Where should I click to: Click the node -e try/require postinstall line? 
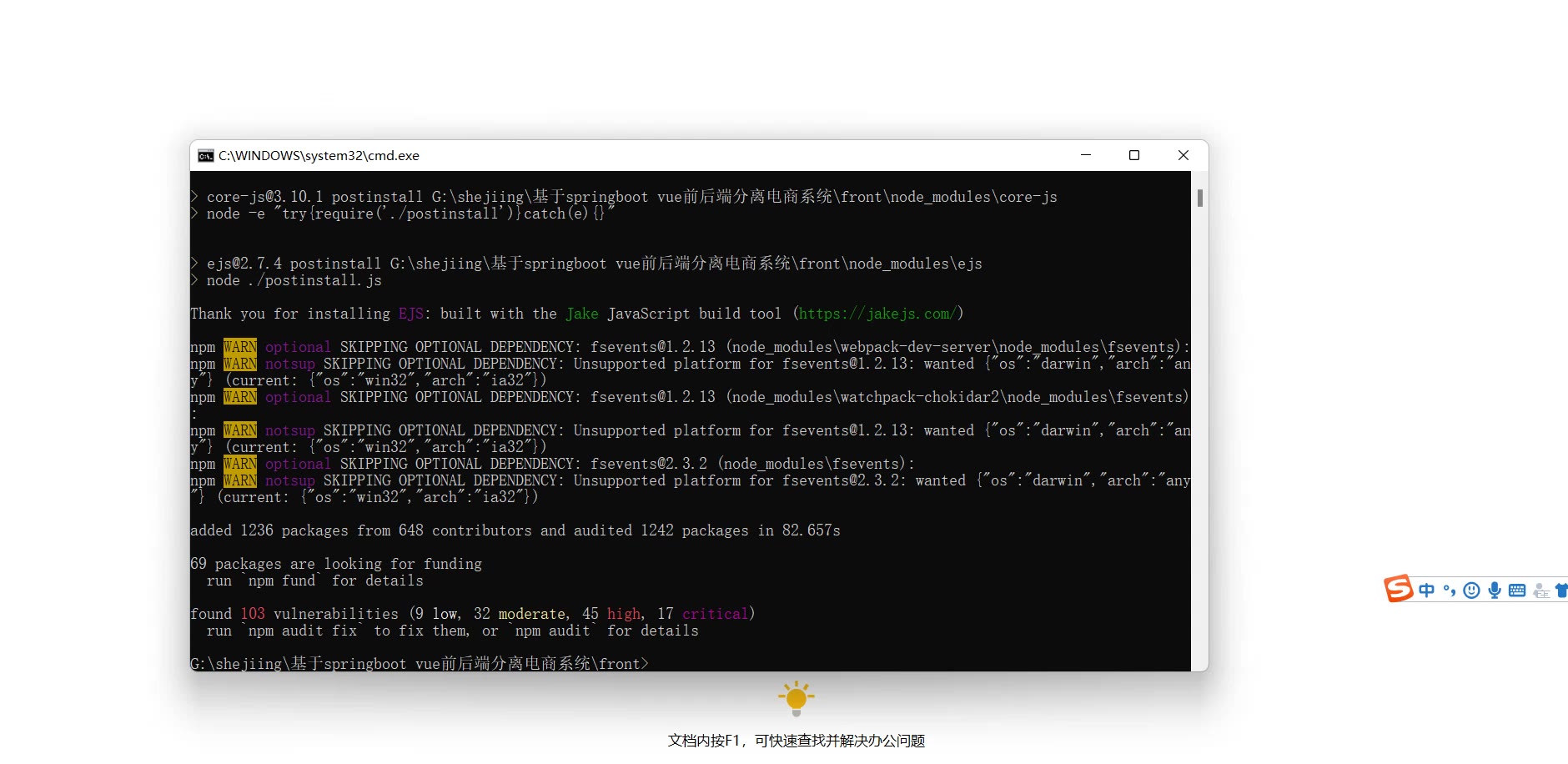pyautogui.click(x=403, y=214)
